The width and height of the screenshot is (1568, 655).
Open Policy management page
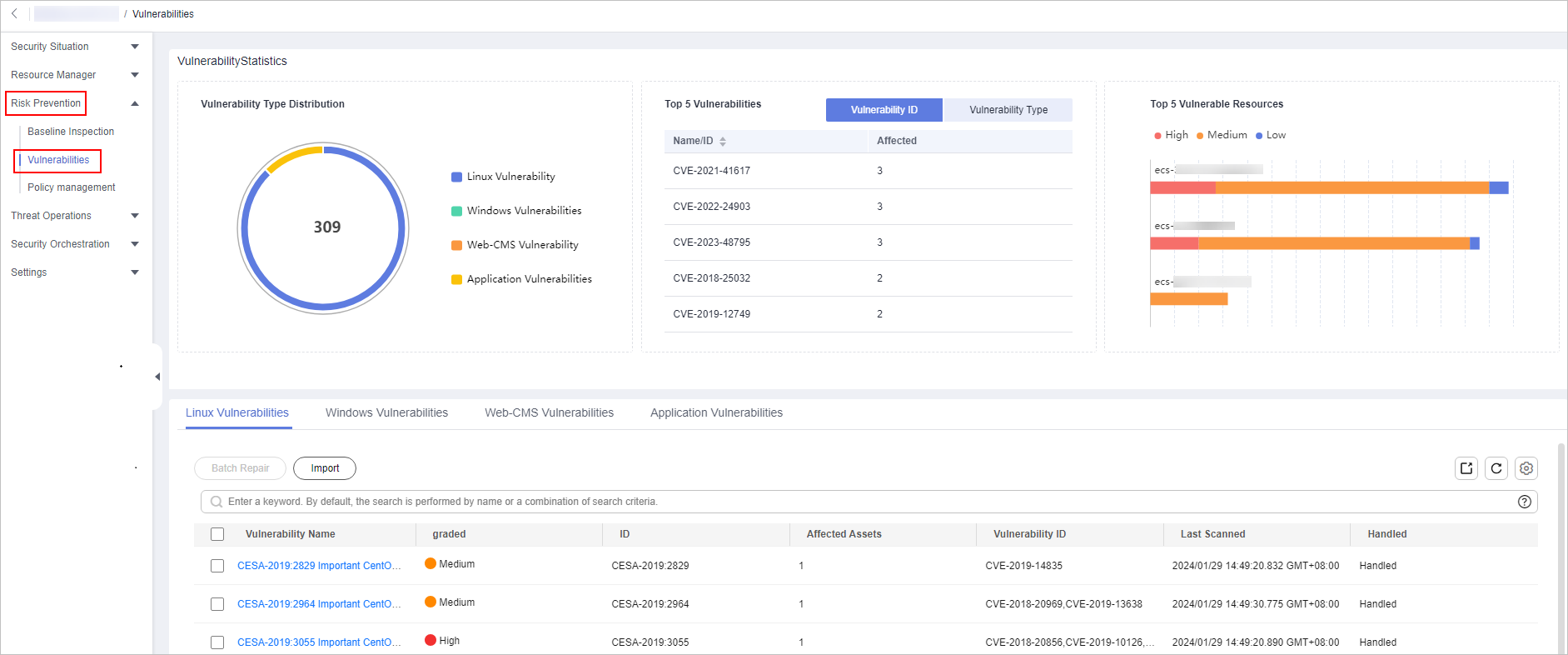click(72, 187)
